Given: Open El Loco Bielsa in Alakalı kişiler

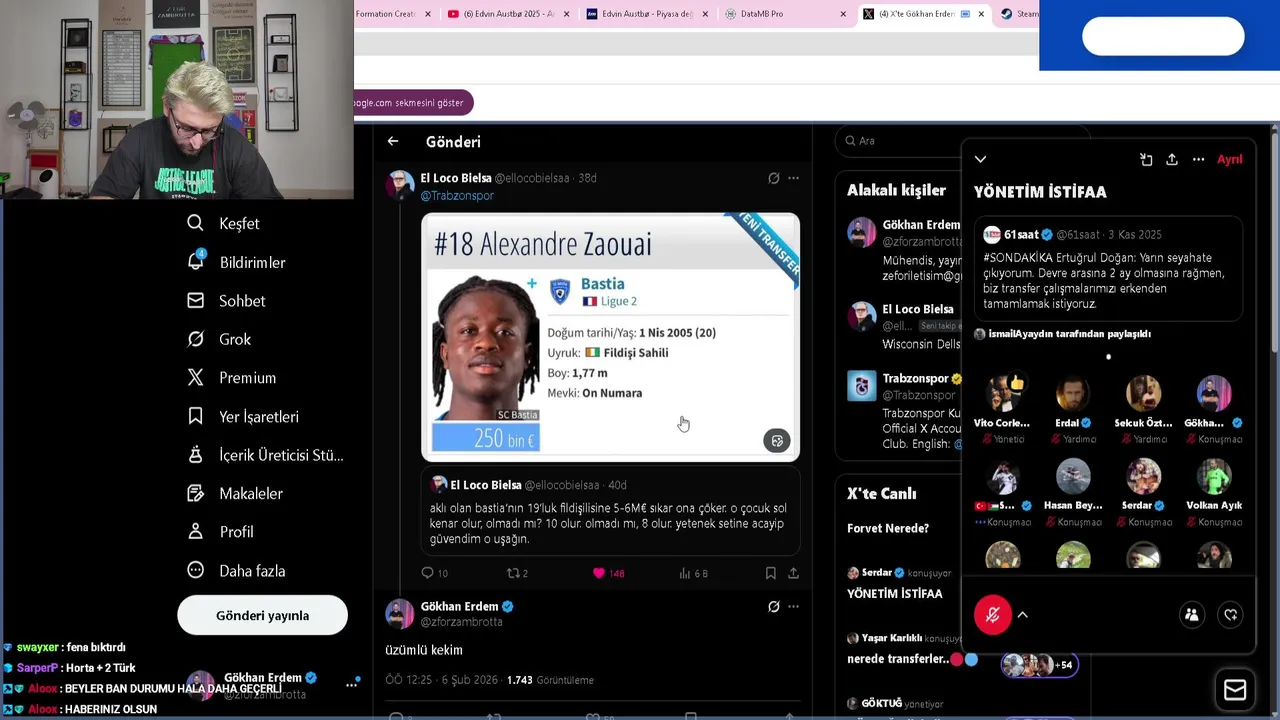Looking at the screenshot, I should tap(906, 326).
